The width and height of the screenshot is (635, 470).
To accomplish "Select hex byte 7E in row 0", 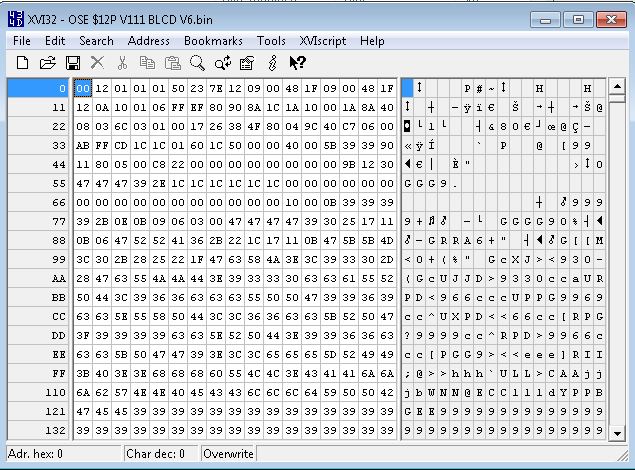I will pos(216,88).
